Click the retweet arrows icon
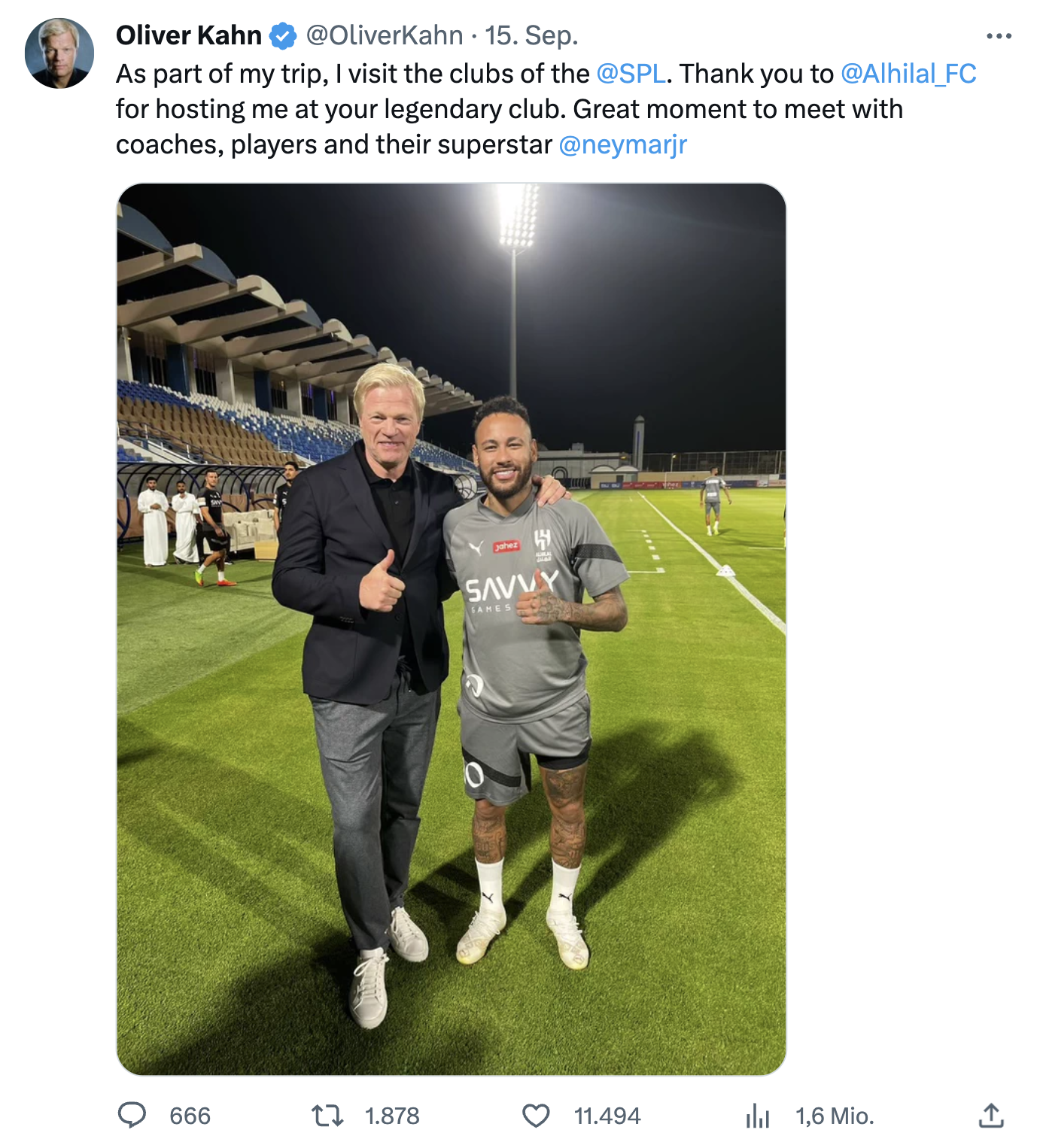 327,1115
